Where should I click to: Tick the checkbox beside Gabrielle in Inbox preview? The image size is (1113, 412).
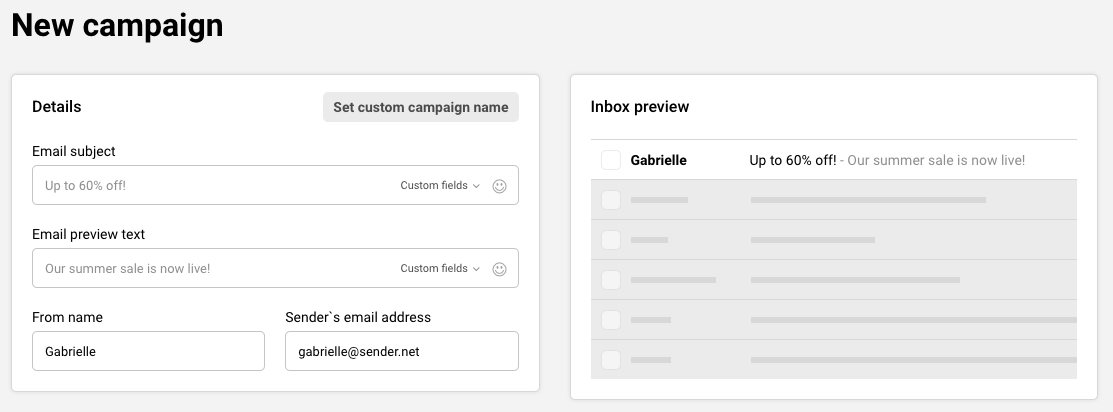pyautogui.click(x=611, y=160)
